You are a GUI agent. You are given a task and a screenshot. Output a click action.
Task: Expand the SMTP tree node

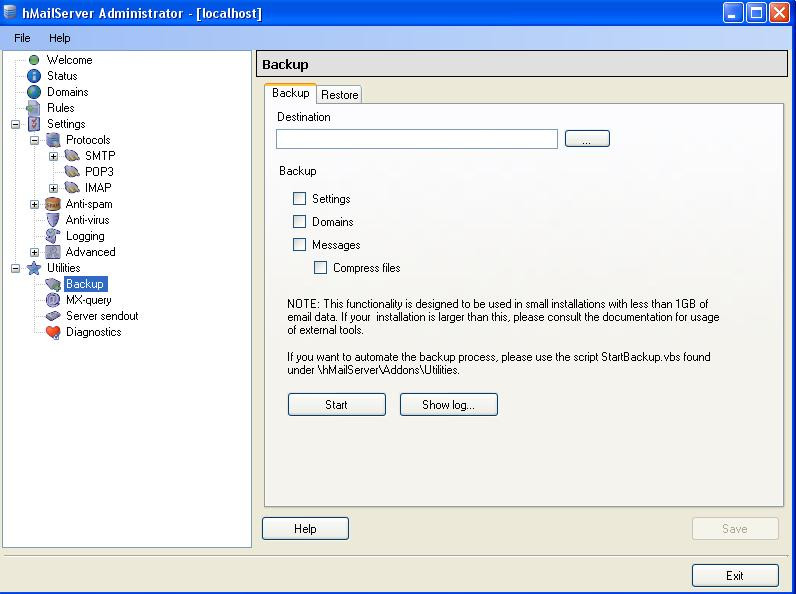coord(53,156)
